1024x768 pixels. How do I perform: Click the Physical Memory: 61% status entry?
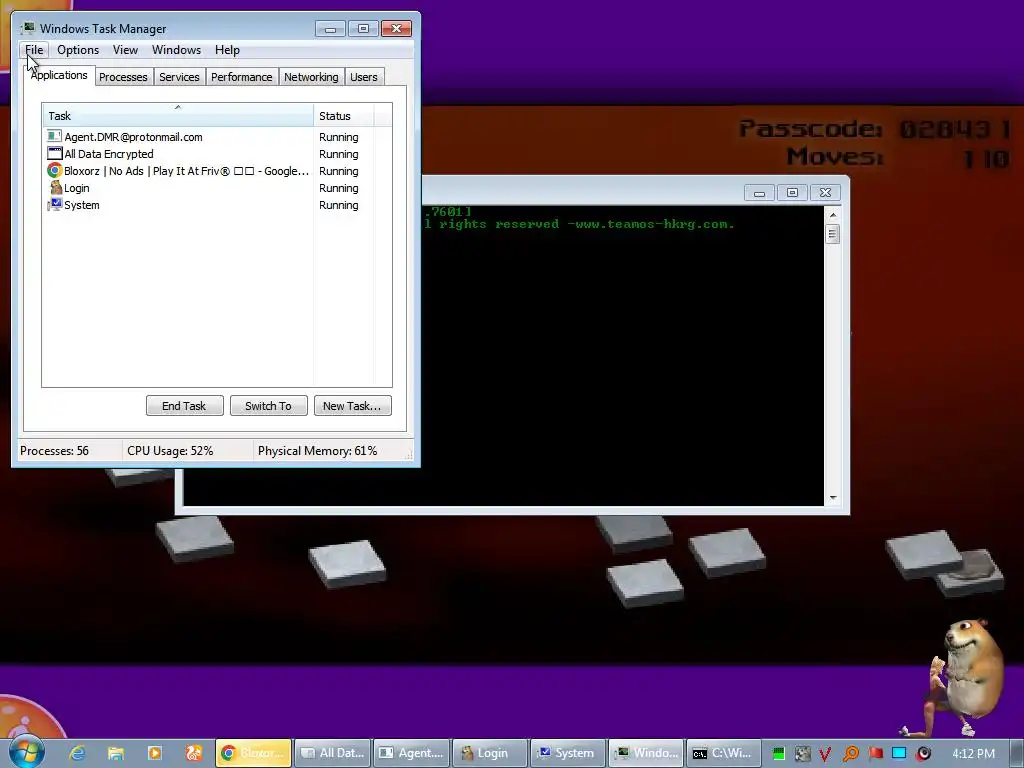click(x=317, y=451)
